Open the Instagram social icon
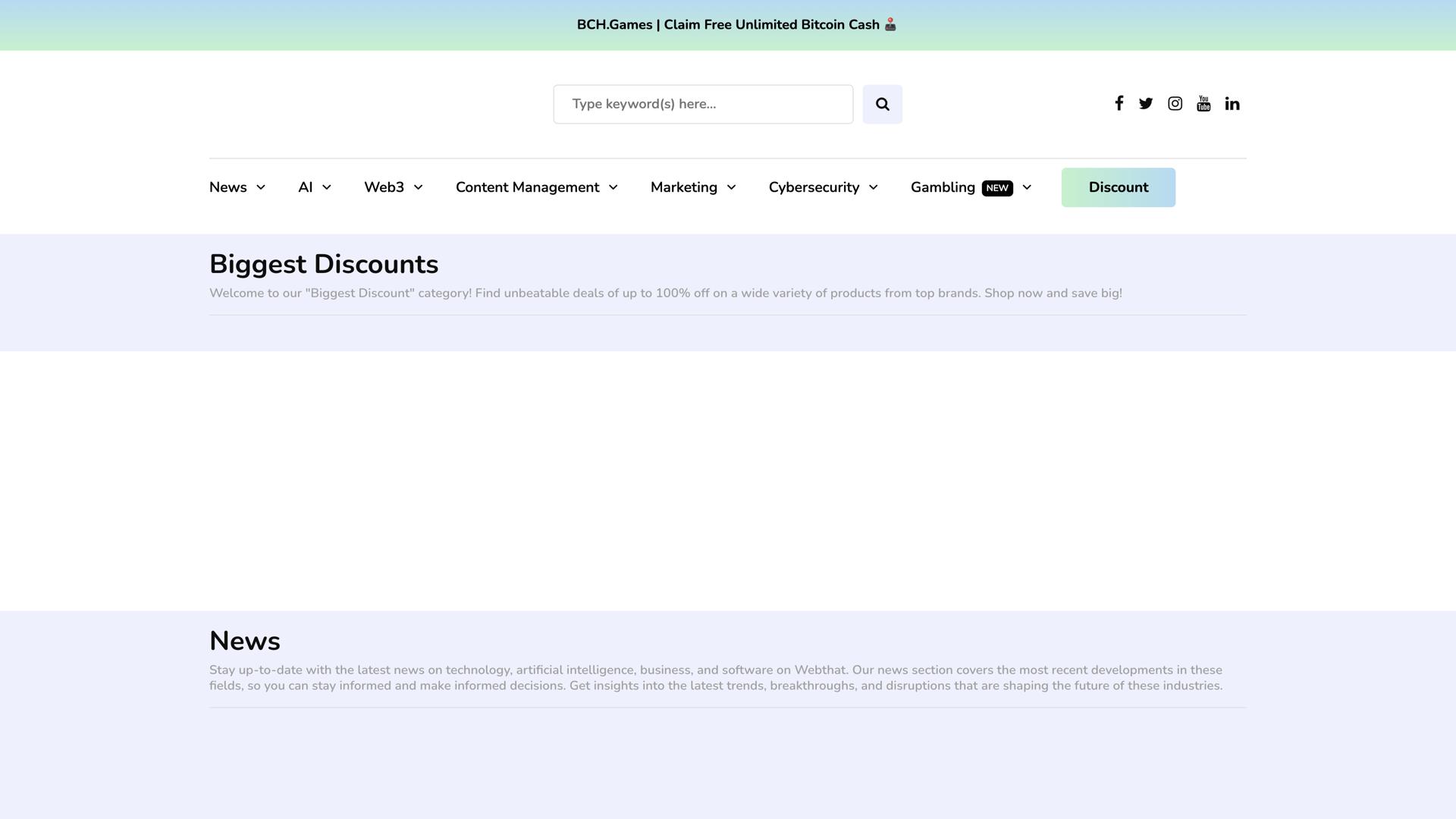This screenshot has width=1456, height=819. tap(1175, 103)
